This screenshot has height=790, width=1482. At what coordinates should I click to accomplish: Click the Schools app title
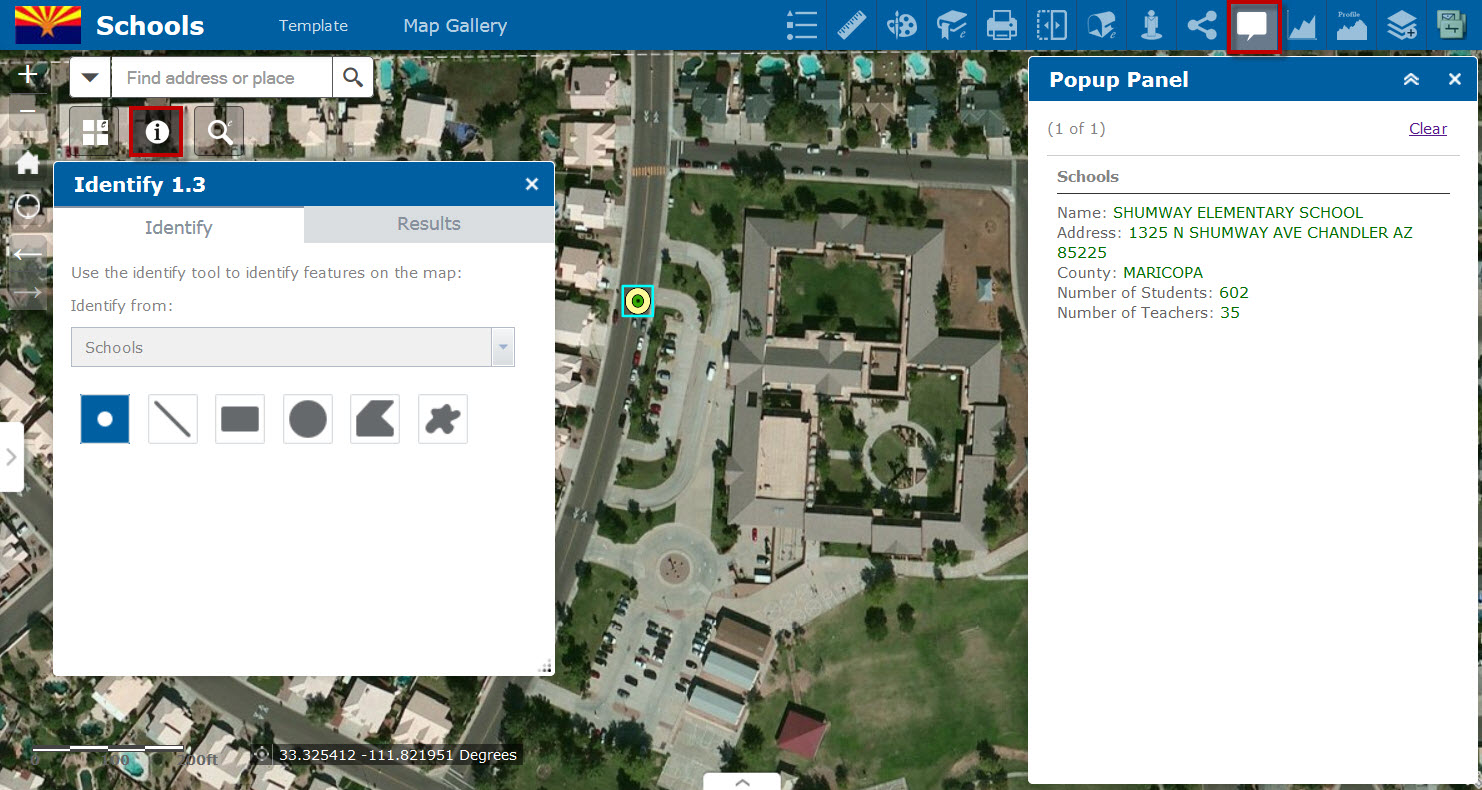(150, 26)
